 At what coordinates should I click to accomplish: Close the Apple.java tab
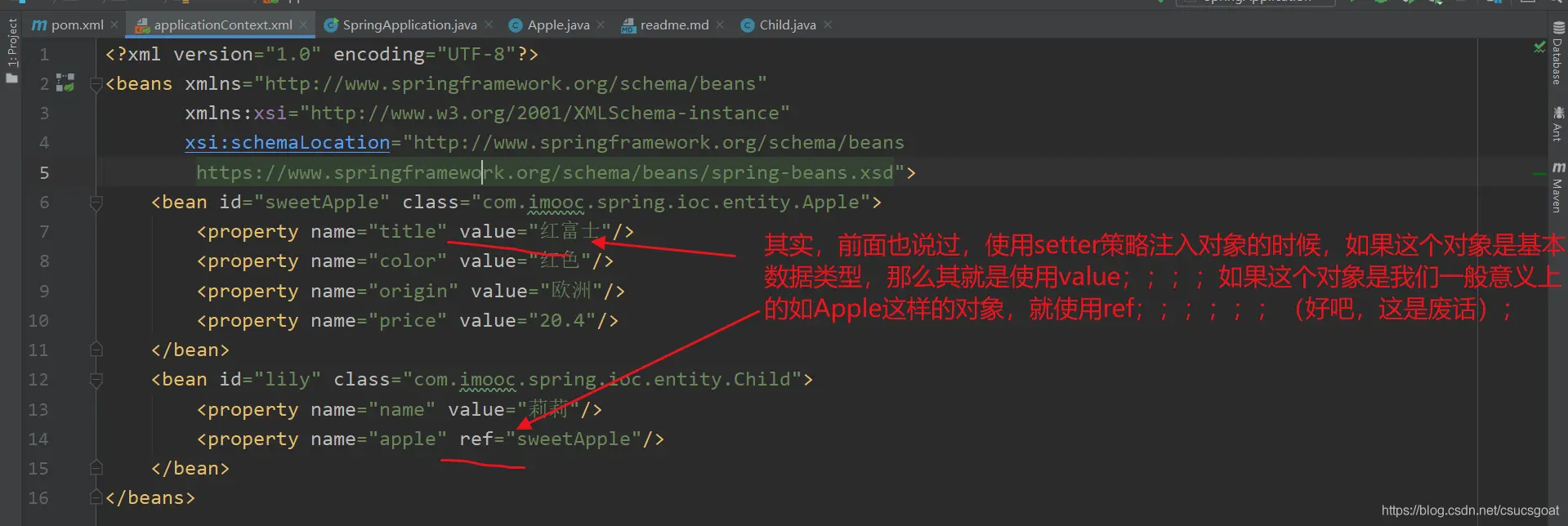point(601,25)
